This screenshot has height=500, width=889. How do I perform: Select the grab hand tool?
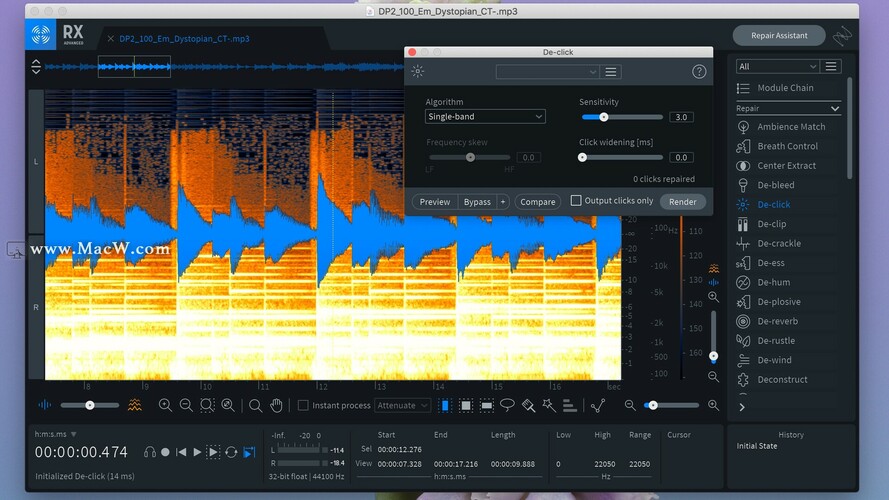[276, 405]
